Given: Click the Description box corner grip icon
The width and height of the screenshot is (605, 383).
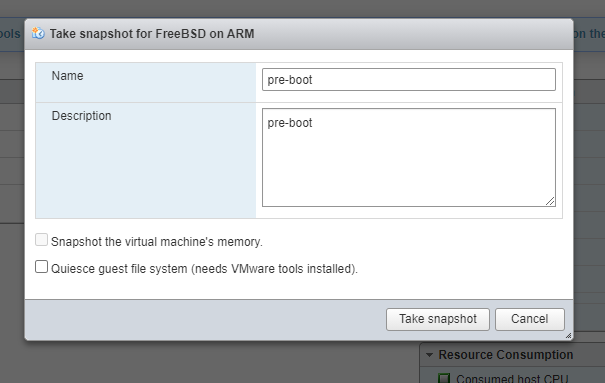Looking at the screenshot, I should [x=550, y=201].
